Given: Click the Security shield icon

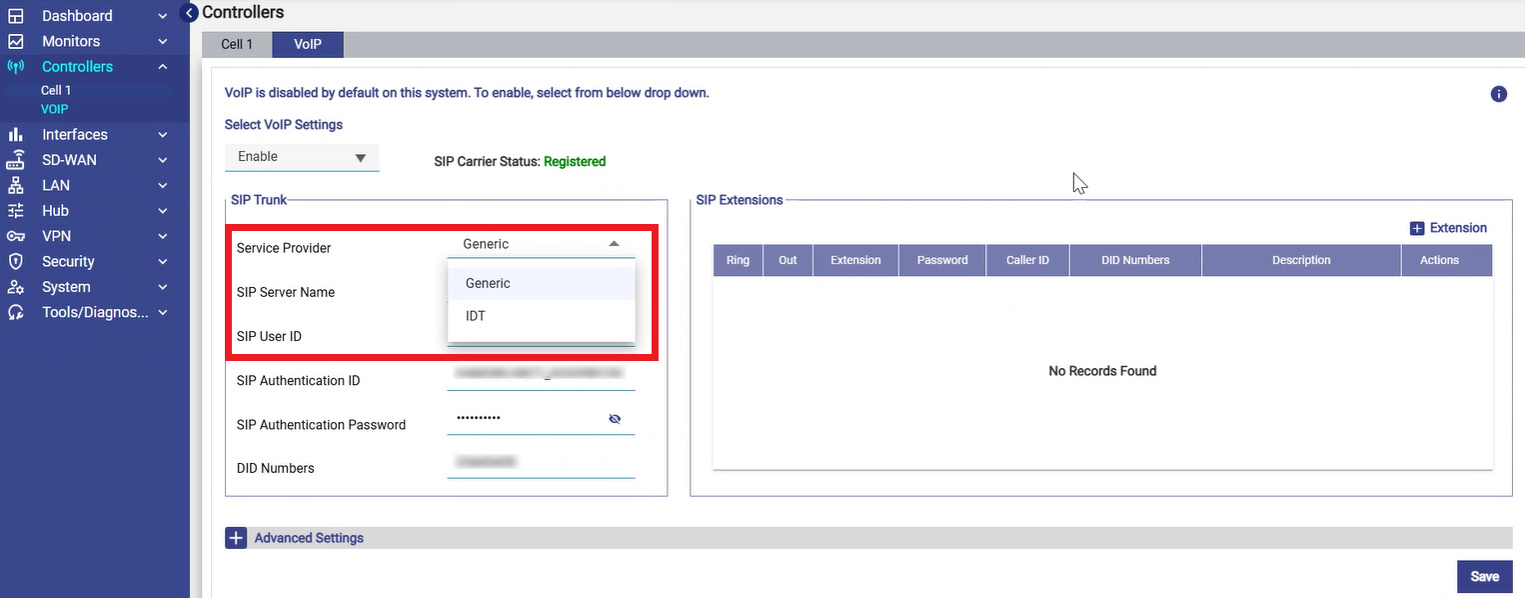Looking at the screenshot, I should [x=15, y=261].
